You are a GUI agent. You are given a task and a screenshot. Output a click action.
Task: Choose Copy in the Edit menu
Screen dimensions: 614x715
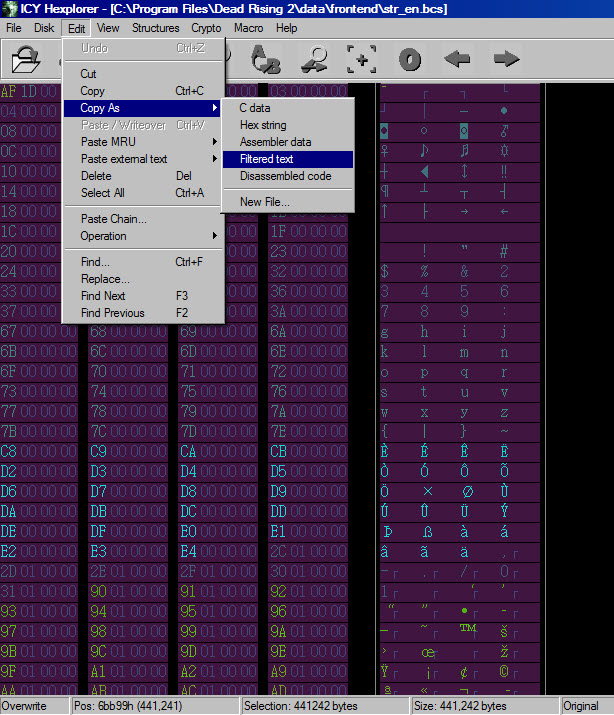tap(143, 91)
